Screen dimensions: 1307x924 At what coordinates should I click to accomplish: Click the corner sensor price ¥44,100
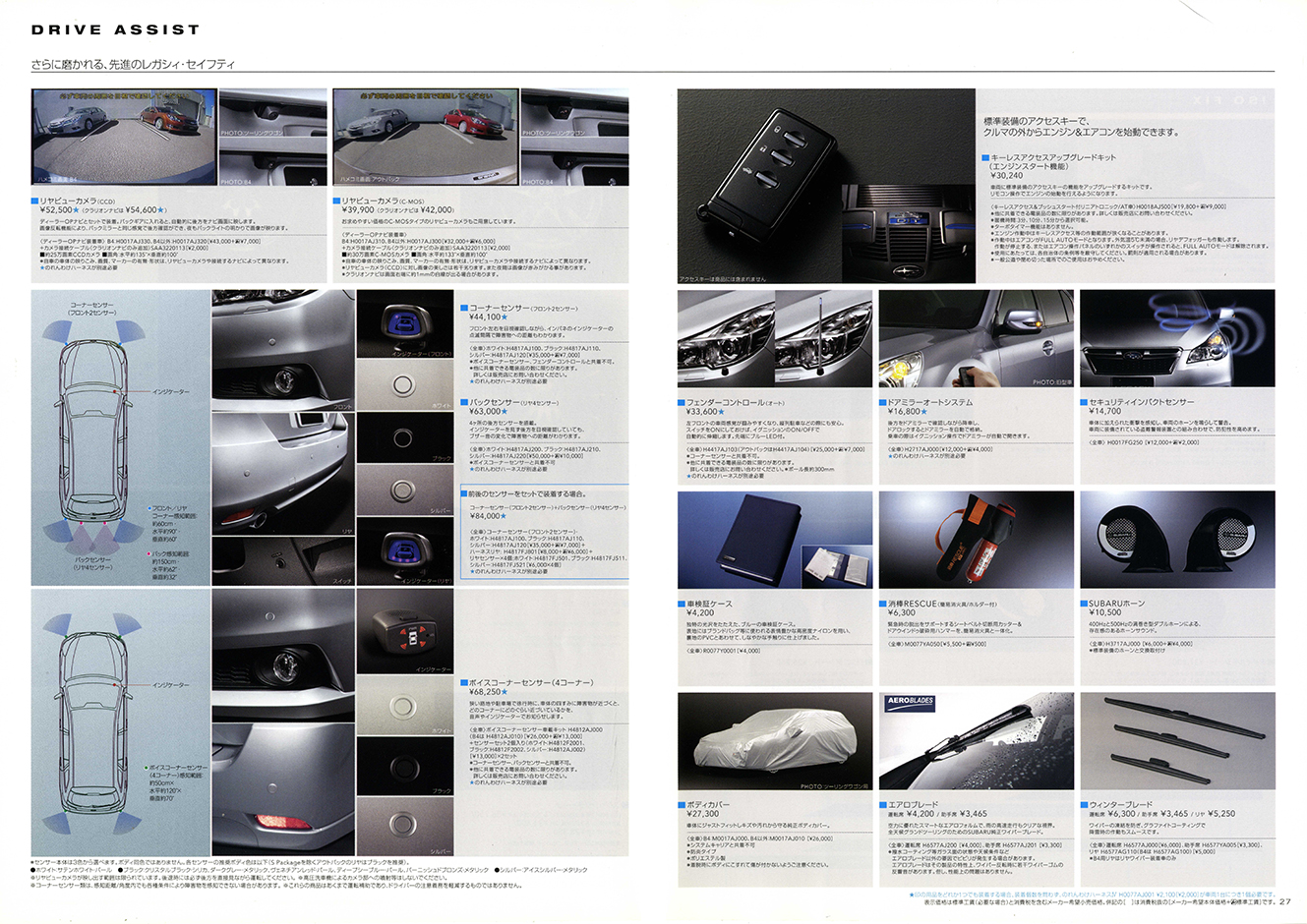pos(487,318)
